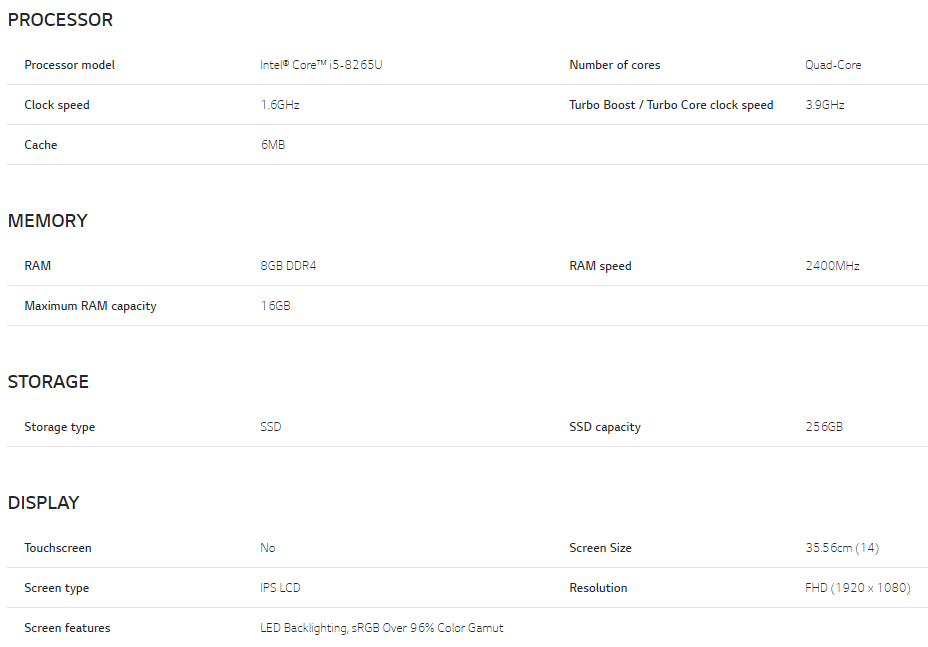Click the Cache 6MB value
The height and width of the screenshot is (647, 928).
pyautogui.click(x=273, y=145)
